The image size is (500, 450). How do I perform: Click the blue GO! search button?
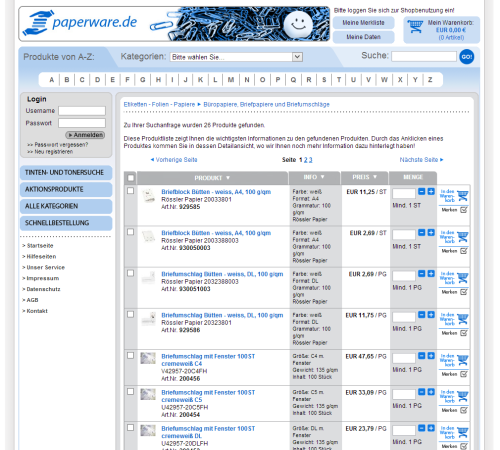pyautogui.click(x=467, y=57)
